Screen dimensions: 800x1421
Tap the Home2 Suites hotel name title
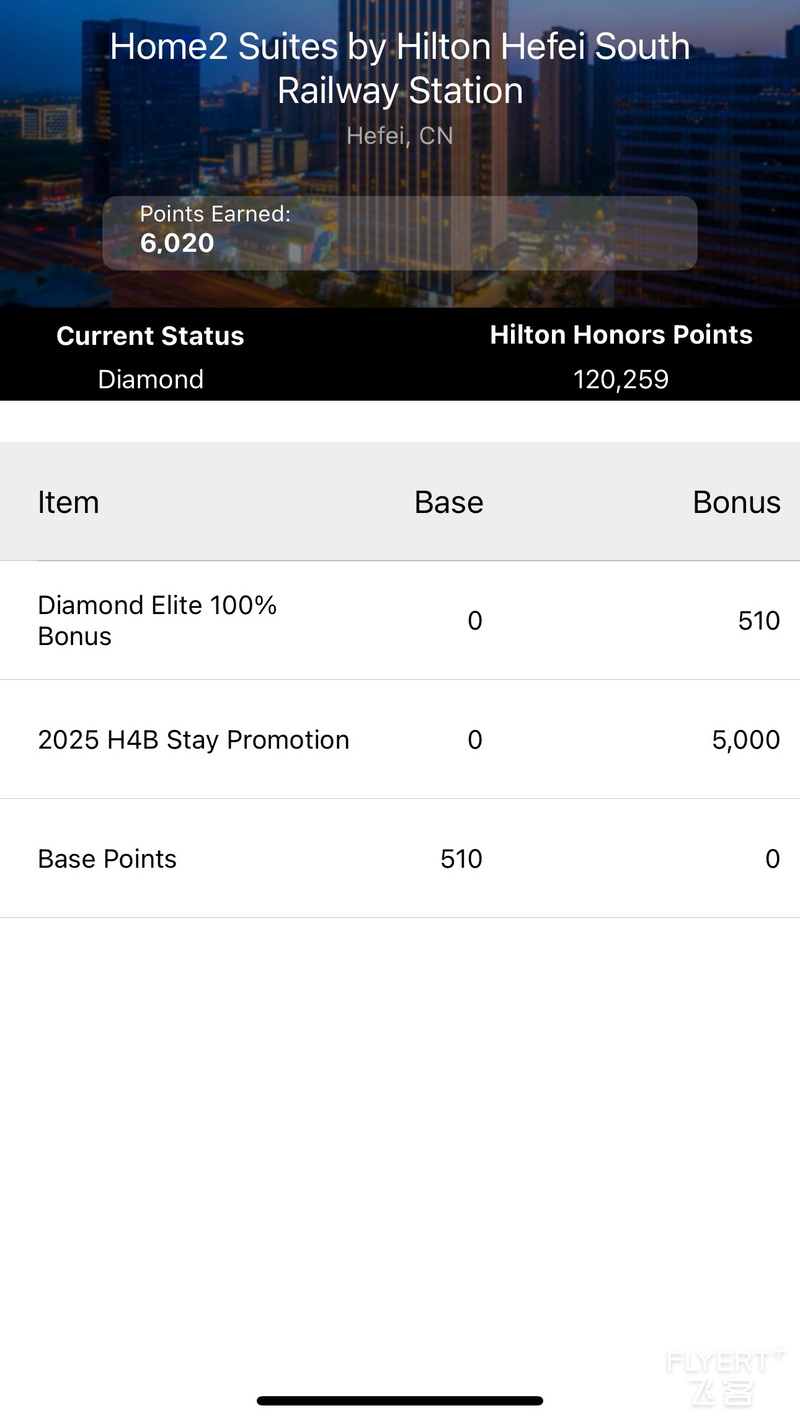click(400, 68)
